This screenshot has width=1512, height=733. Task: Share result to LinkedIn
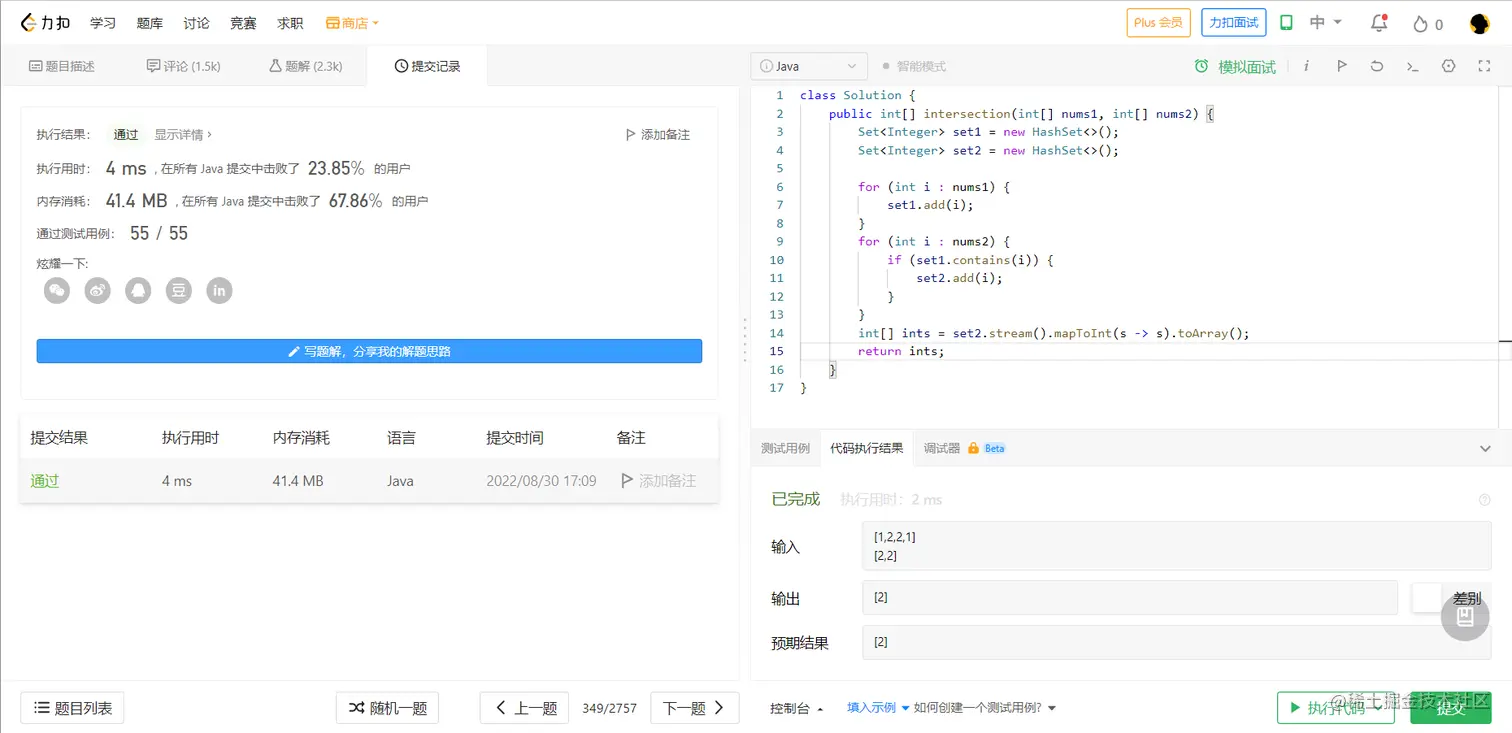click(219, 290)
